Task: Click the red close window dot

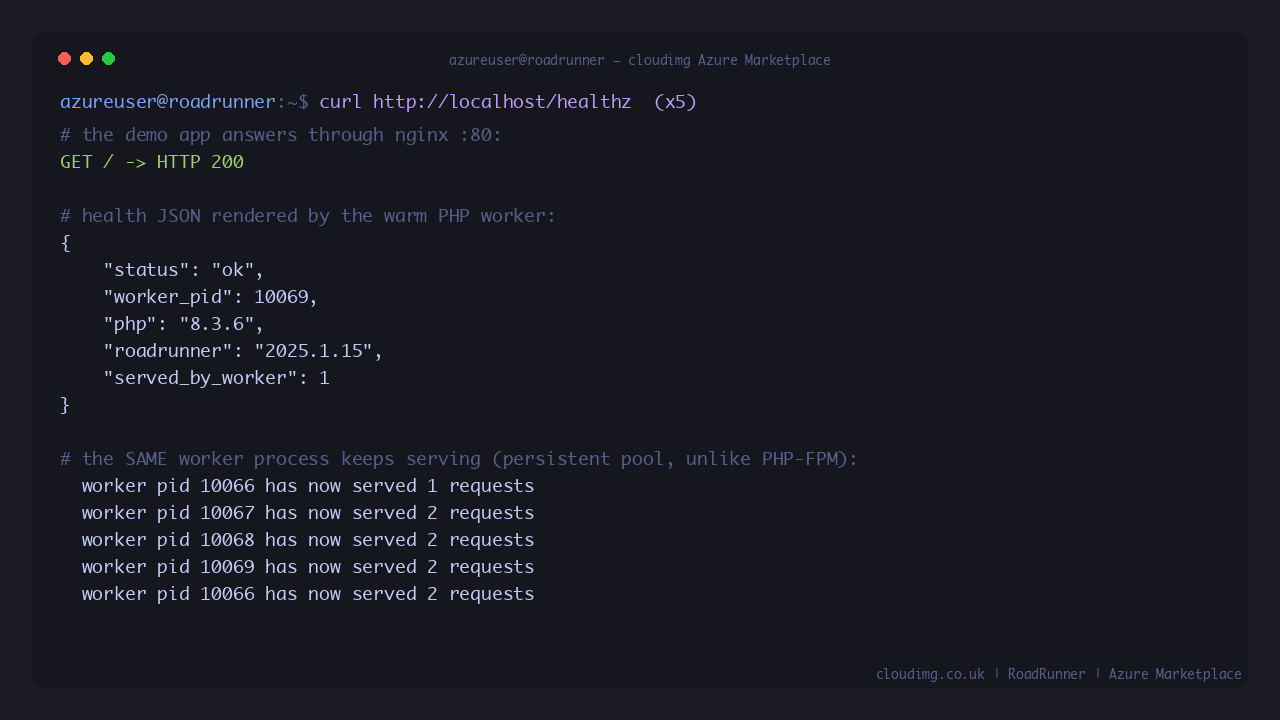Action: pyautogui.click(x=65, y=59)
